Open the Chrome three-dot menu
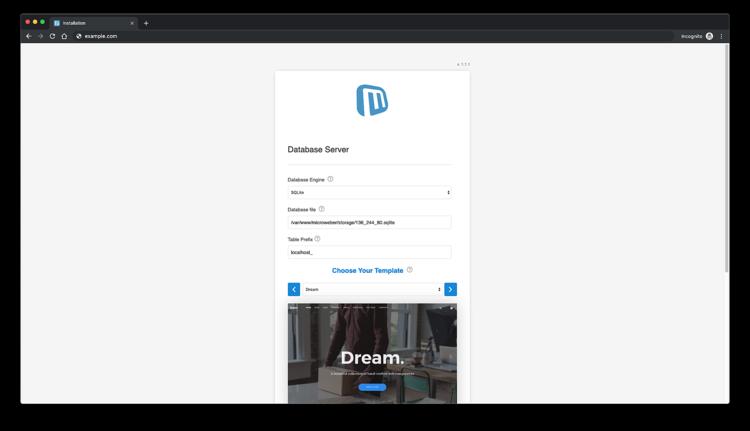Image resolution: width=750 pixels, height=431 pixels. pyautogui.click(x=721, y=36)
